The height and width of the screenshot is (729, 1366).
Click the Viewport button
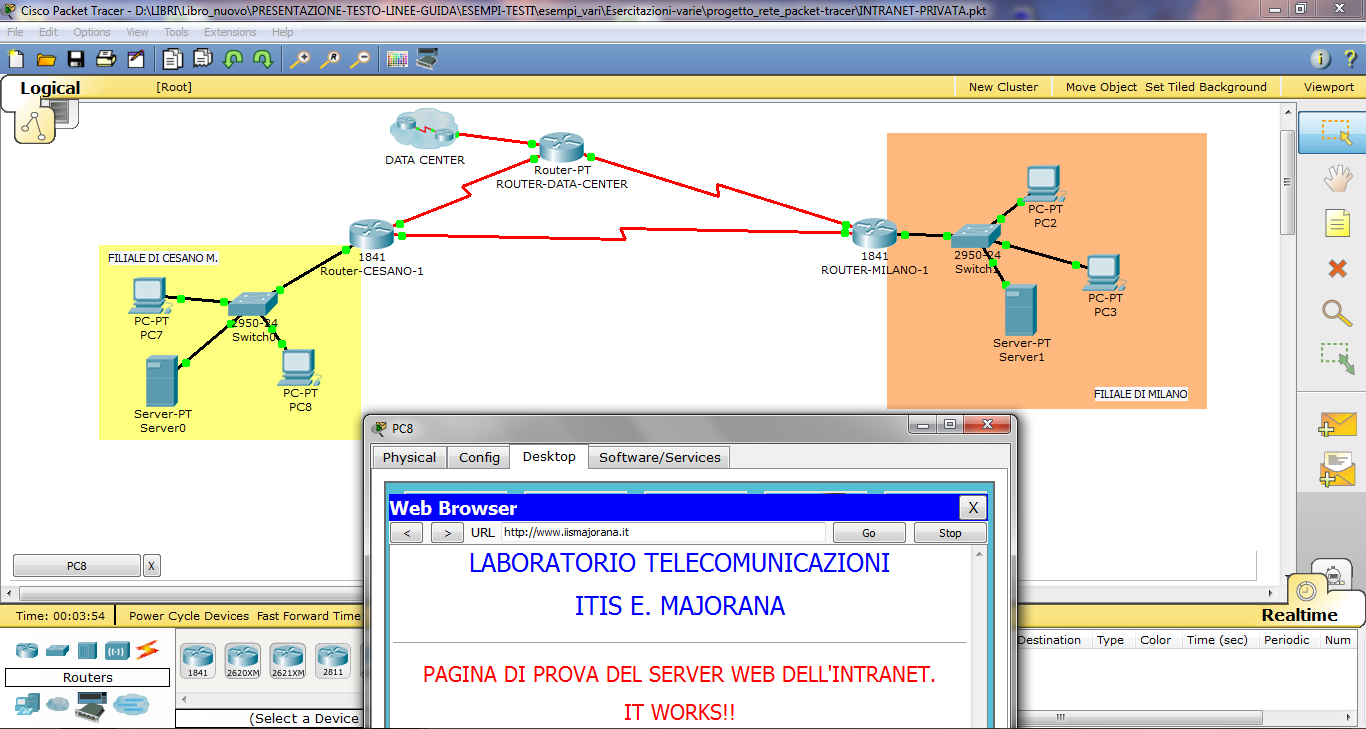pos(1329,87)
